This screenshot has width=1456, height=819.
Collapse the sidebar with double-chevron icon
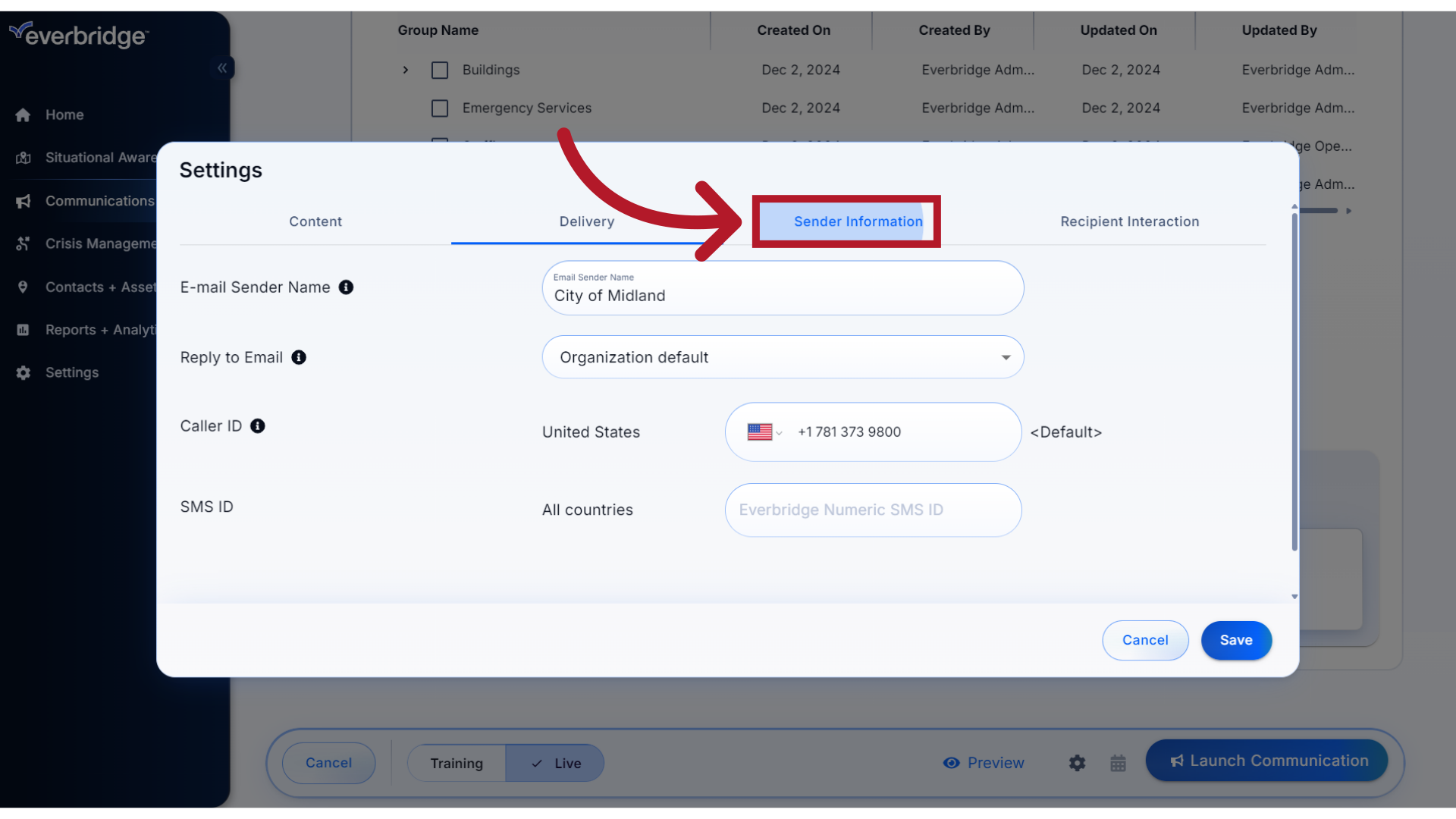click(222, 68)
